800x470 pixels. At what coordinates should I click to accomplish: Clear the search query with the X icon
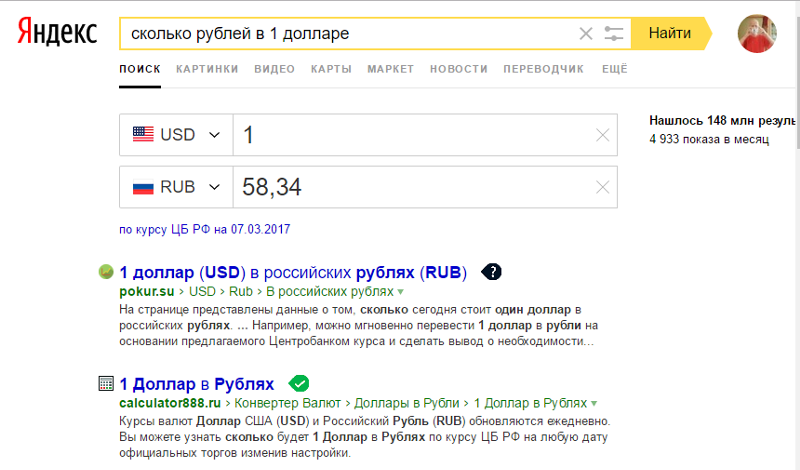[586, 34]
